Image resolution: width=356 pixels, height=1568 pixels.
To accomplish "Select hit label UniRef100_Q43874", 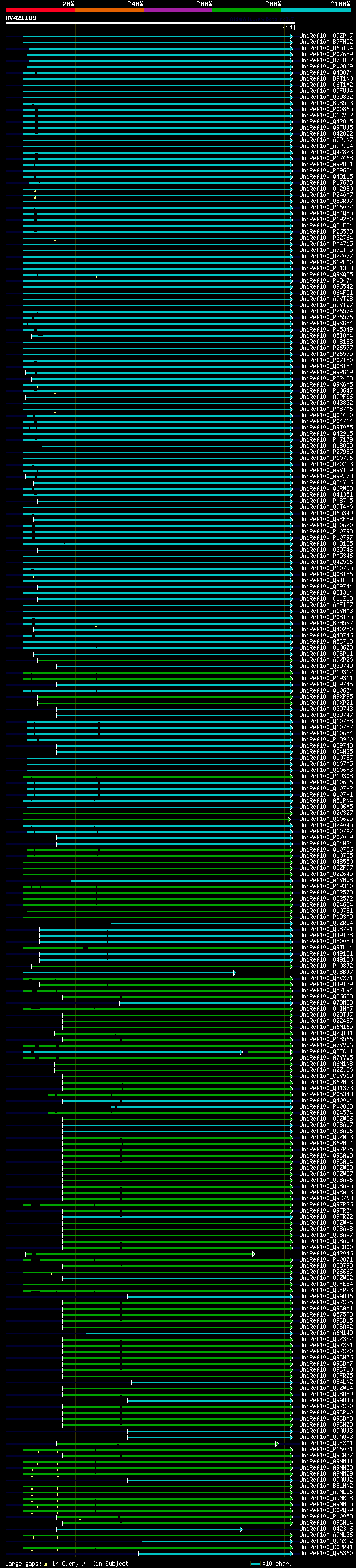I will coord(325,72).
